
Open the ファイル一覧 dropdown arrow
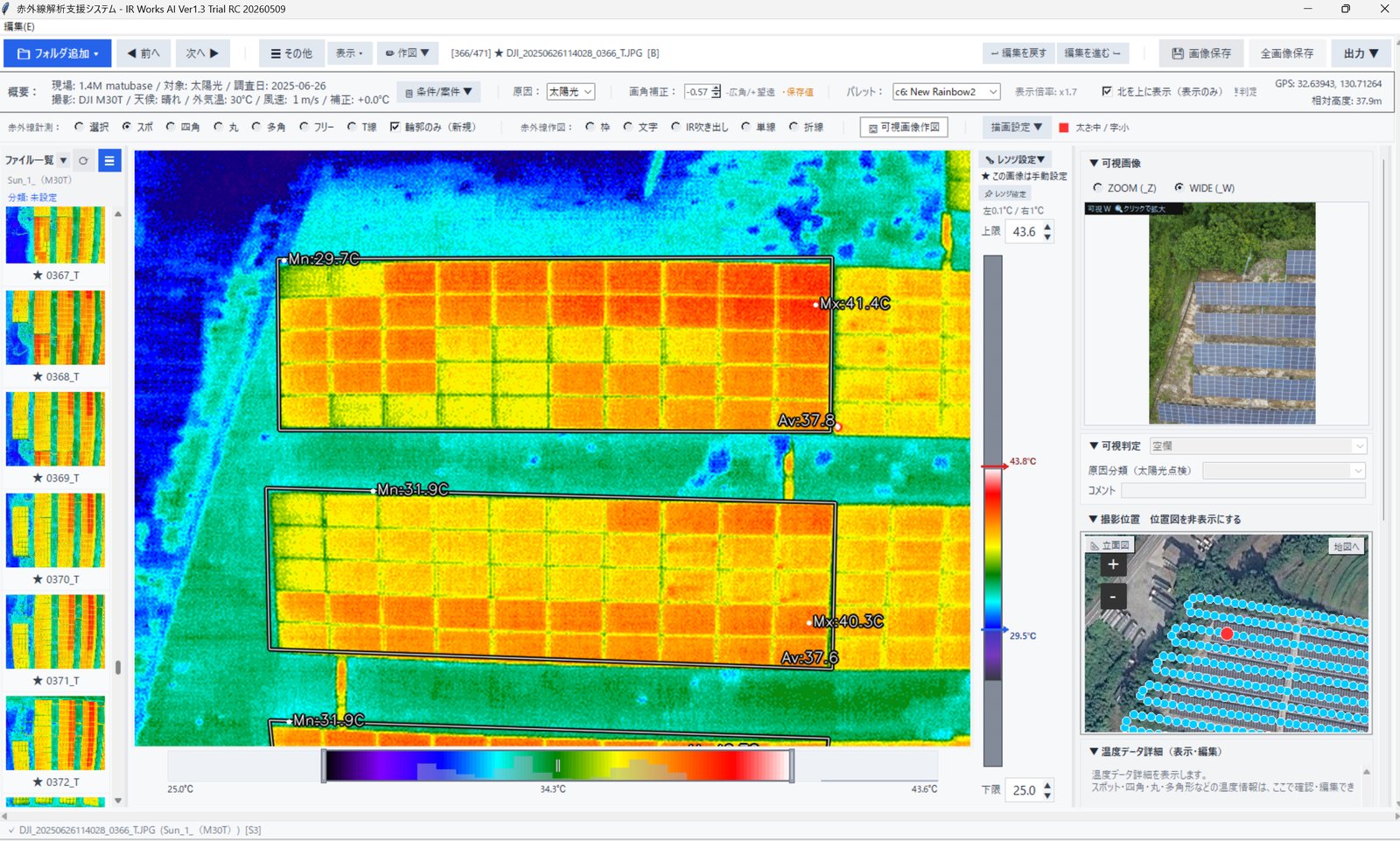point(63,160)
